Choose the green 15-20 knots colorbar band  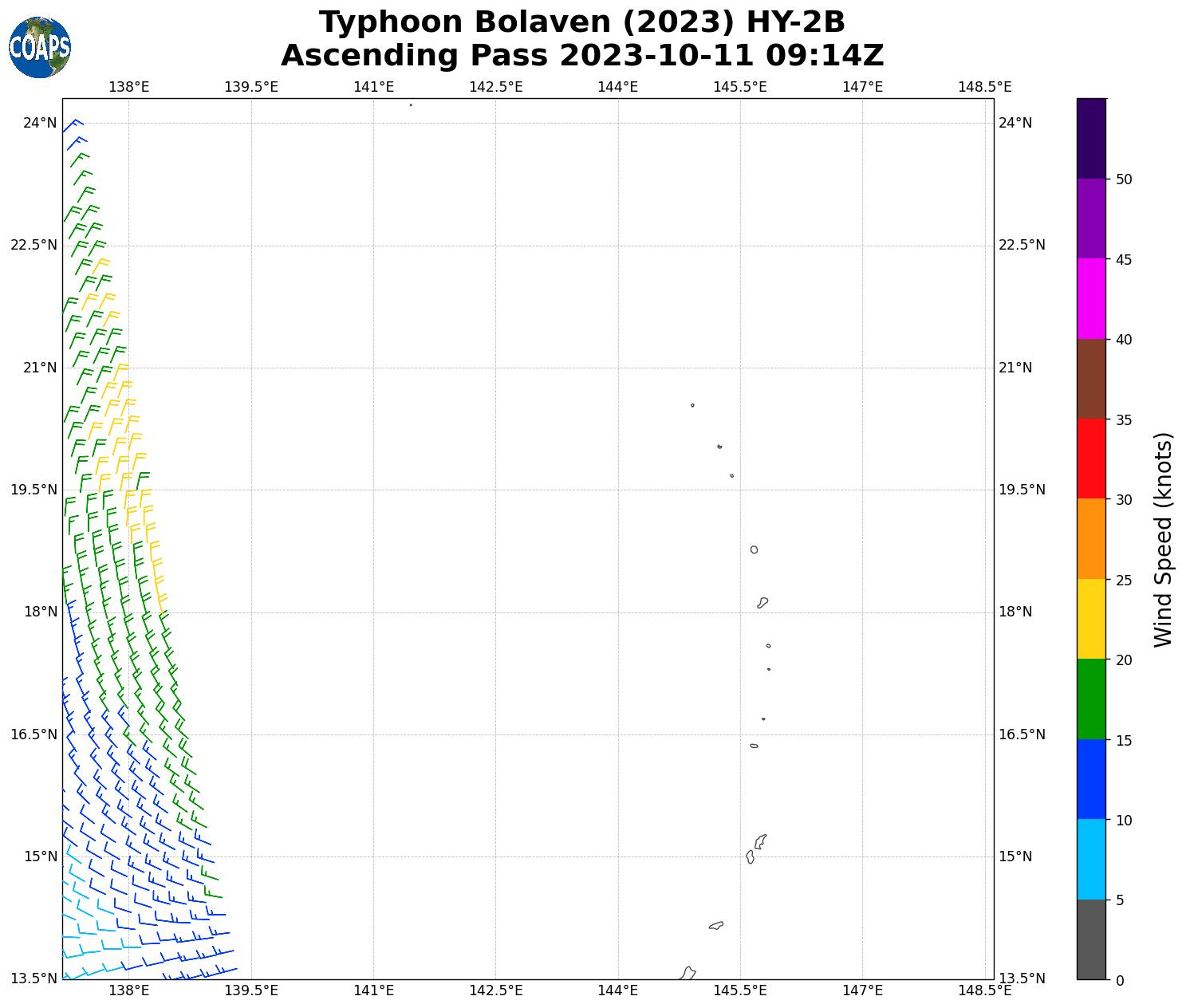(x=1090, y=699)
